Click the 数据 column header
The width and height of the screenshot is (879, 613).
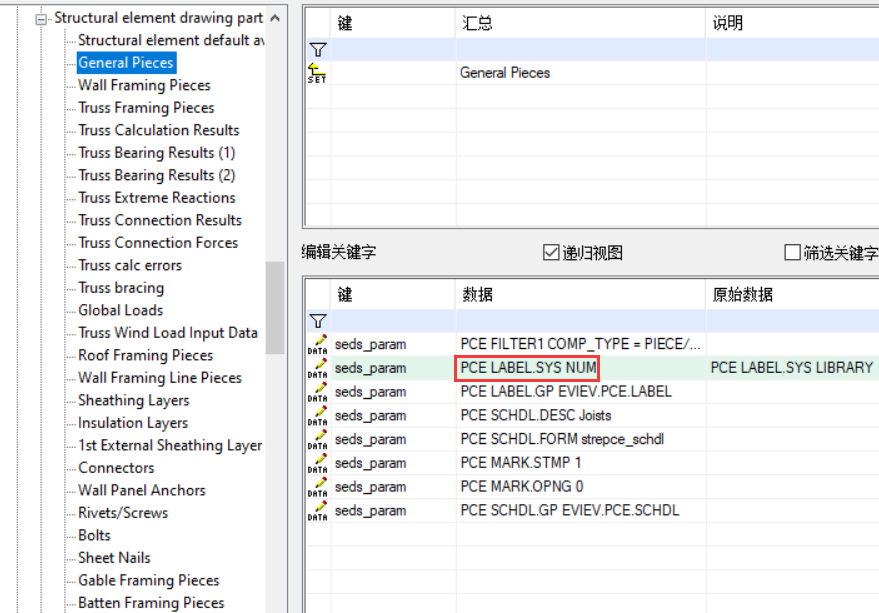(580, 294)
